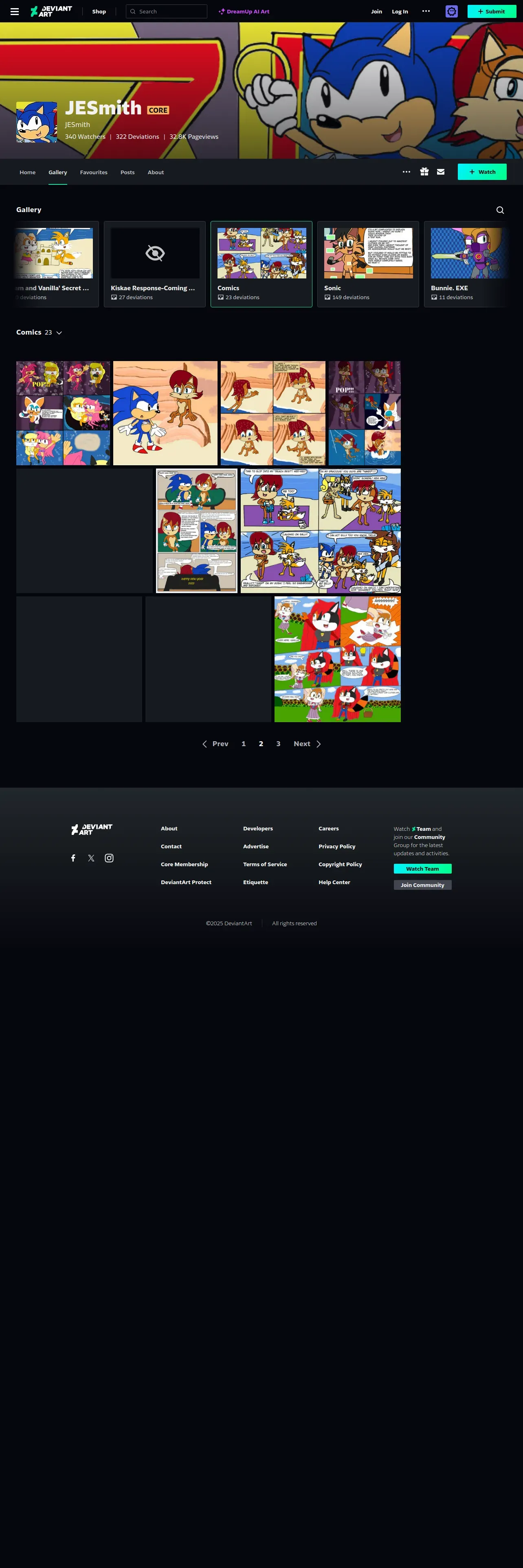The width and height of the screenshot is (523, 1568).
Task: Click hidden-eye icon on Kiskae folder
Action: (155, 253)
